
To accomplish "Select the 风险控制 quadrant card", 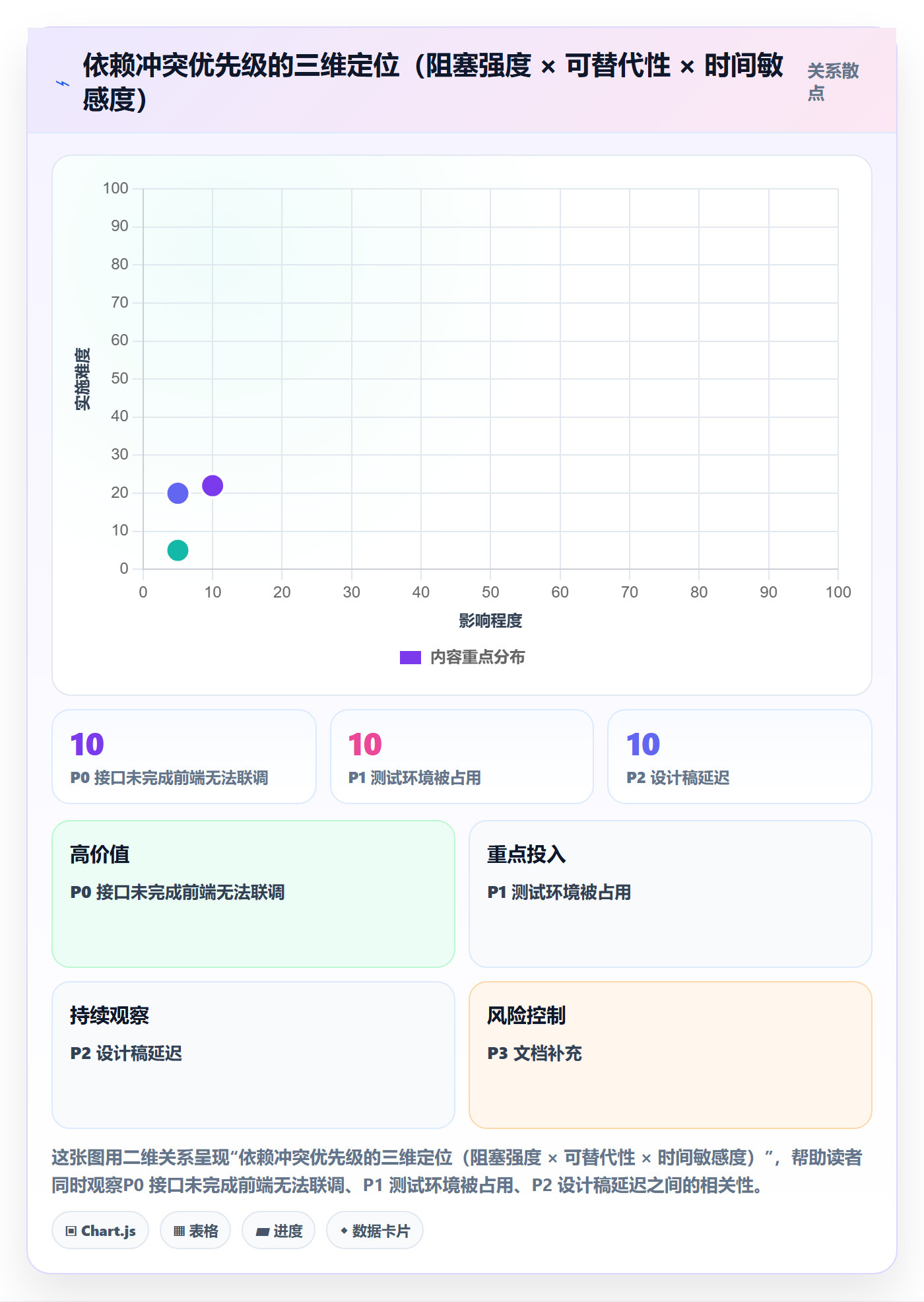I will click(671, 1055).
